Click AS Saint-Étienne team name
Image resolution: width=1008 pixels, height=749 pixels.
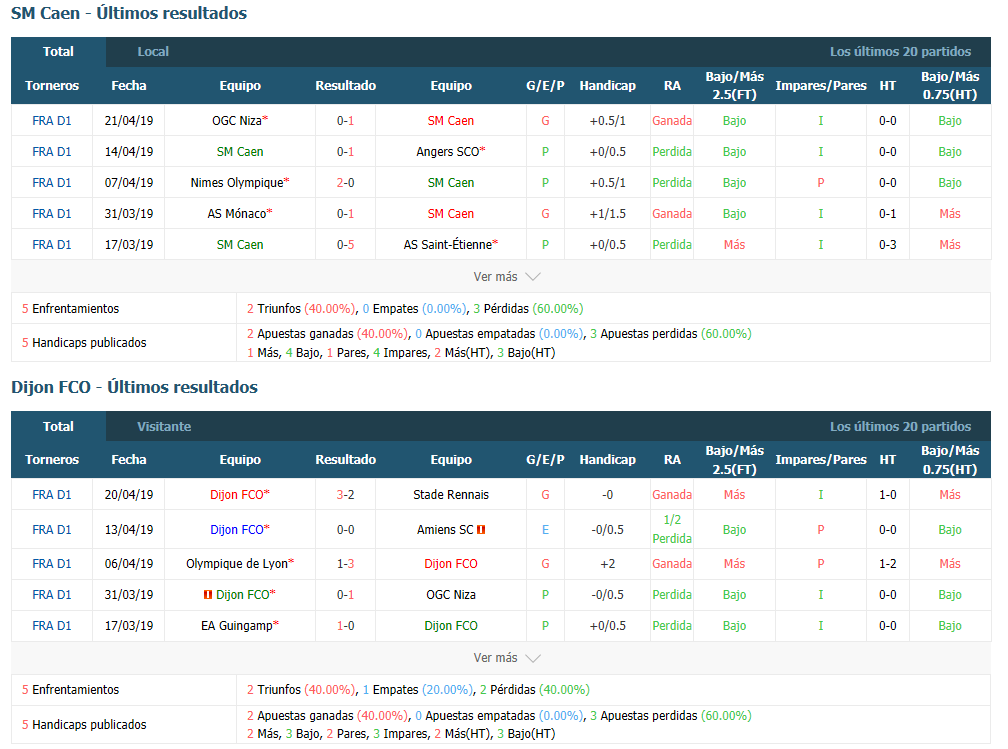point(447,244)
